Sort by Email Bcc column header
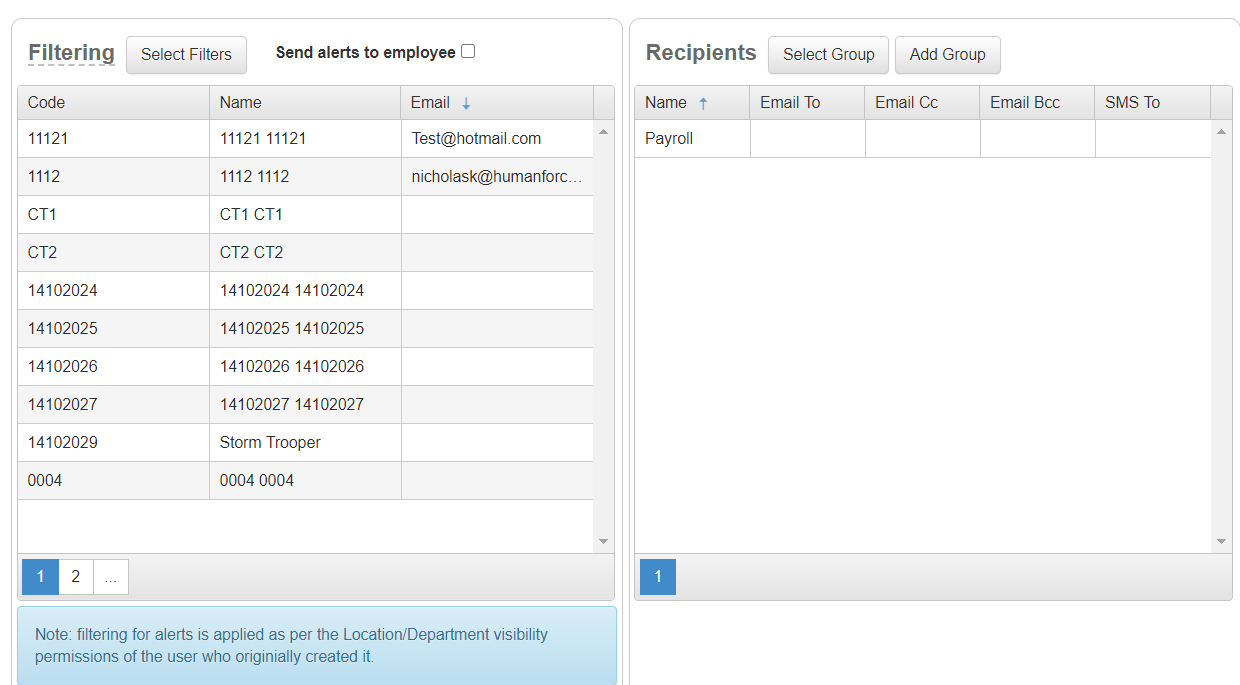This screenshot has height=685, width=1240. (1037, 102)
